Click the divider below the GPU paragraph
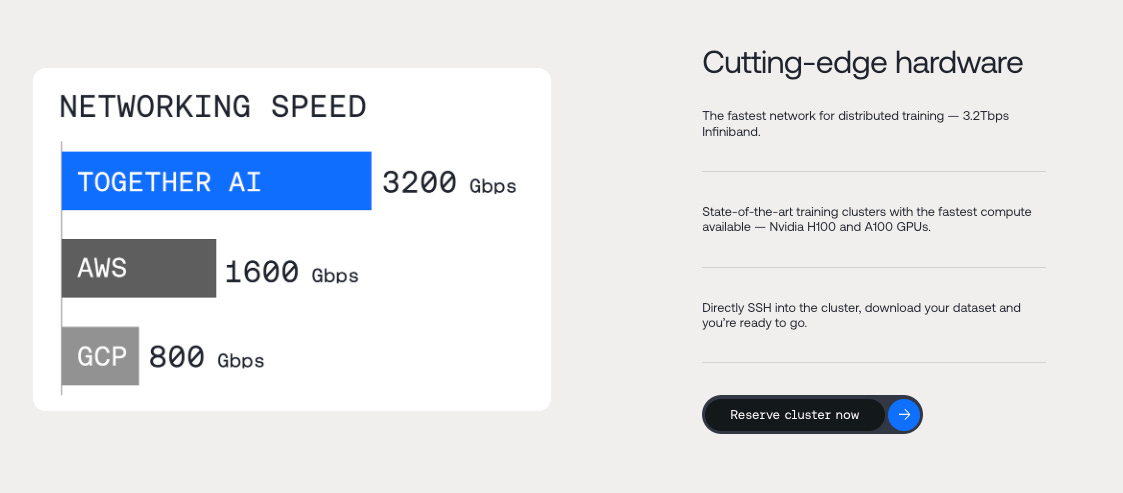 (874, 267)
